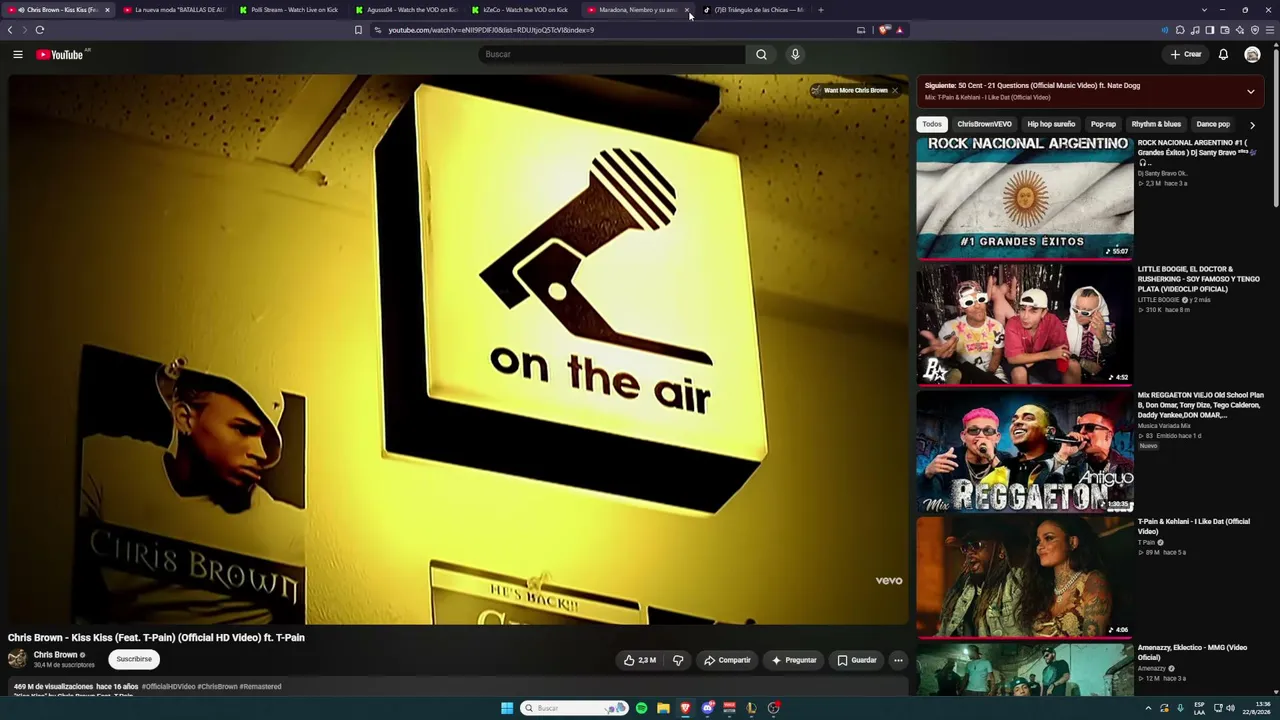This screenshot has width=1280, height=720.
Task: Open Mix Reggaeton Viejo thumbnail
Action: [1025, 450]
